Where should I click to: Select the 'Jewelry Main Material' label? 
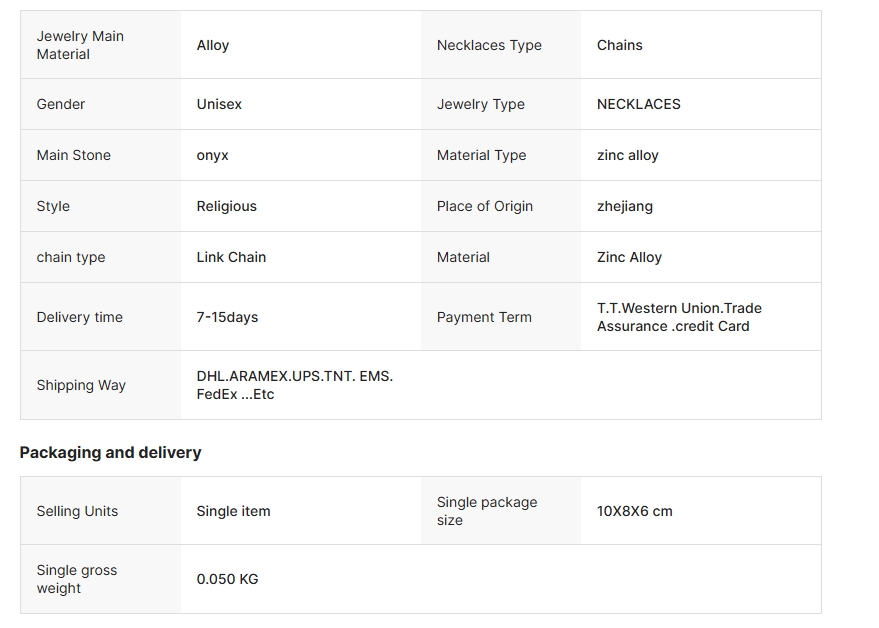pyautogui.click(x=80, y=45)
